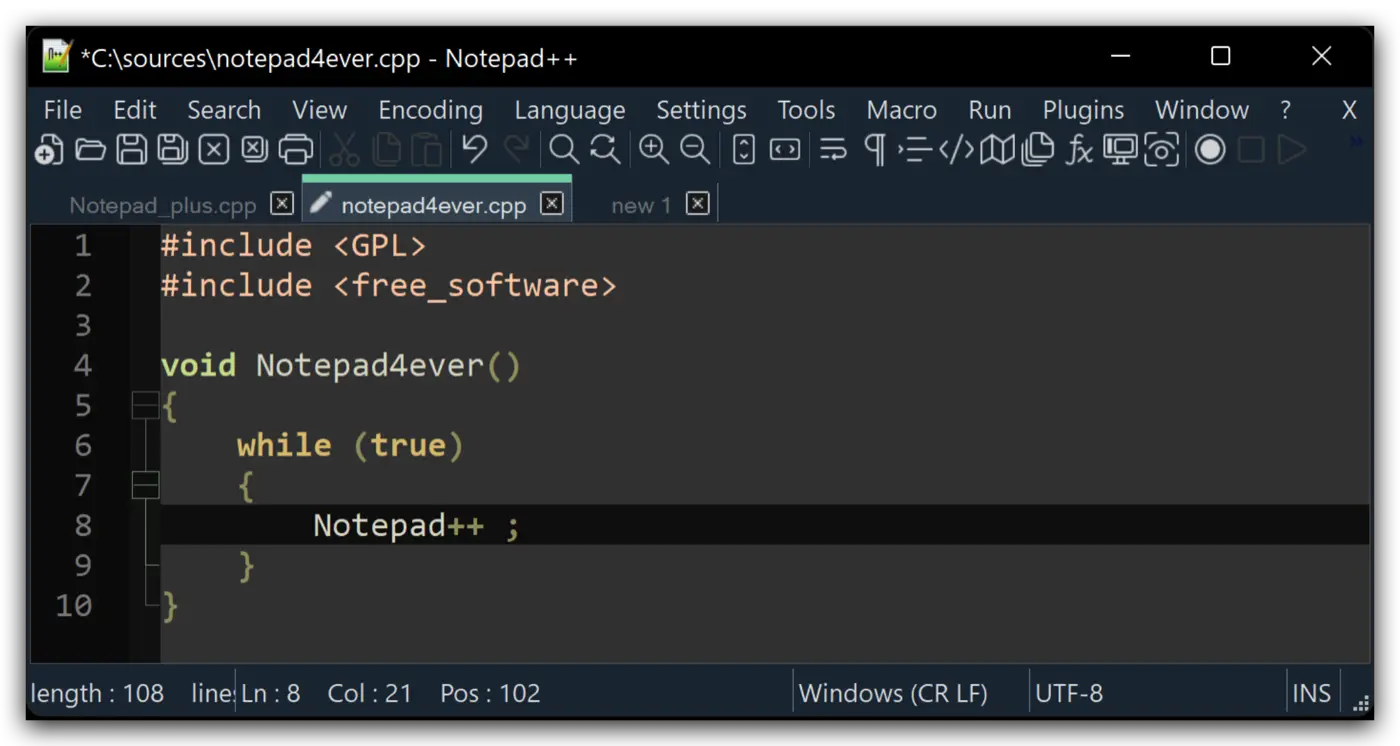Image resolution: width=1400 pixels, height=746 pixels.
Task: Collapse the while block fold on line 7
Action: pos(145,485)
